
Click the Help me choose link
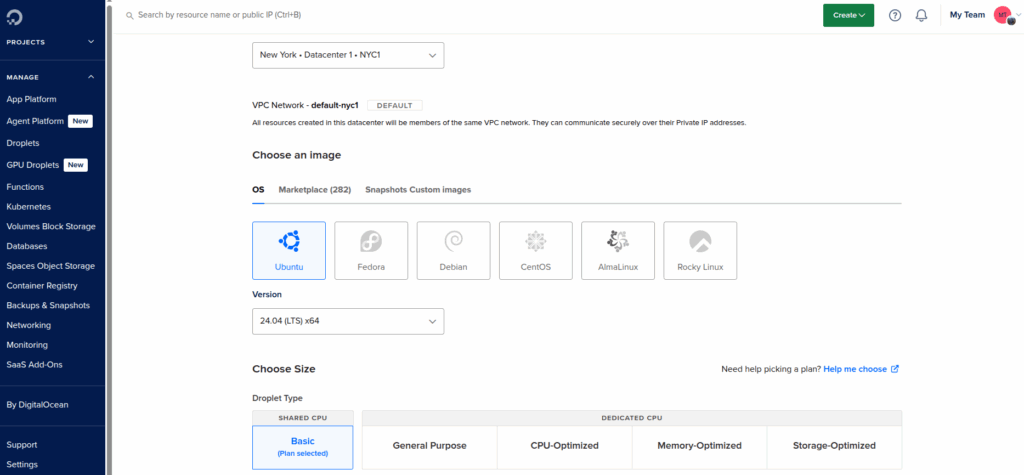[855, 369]
